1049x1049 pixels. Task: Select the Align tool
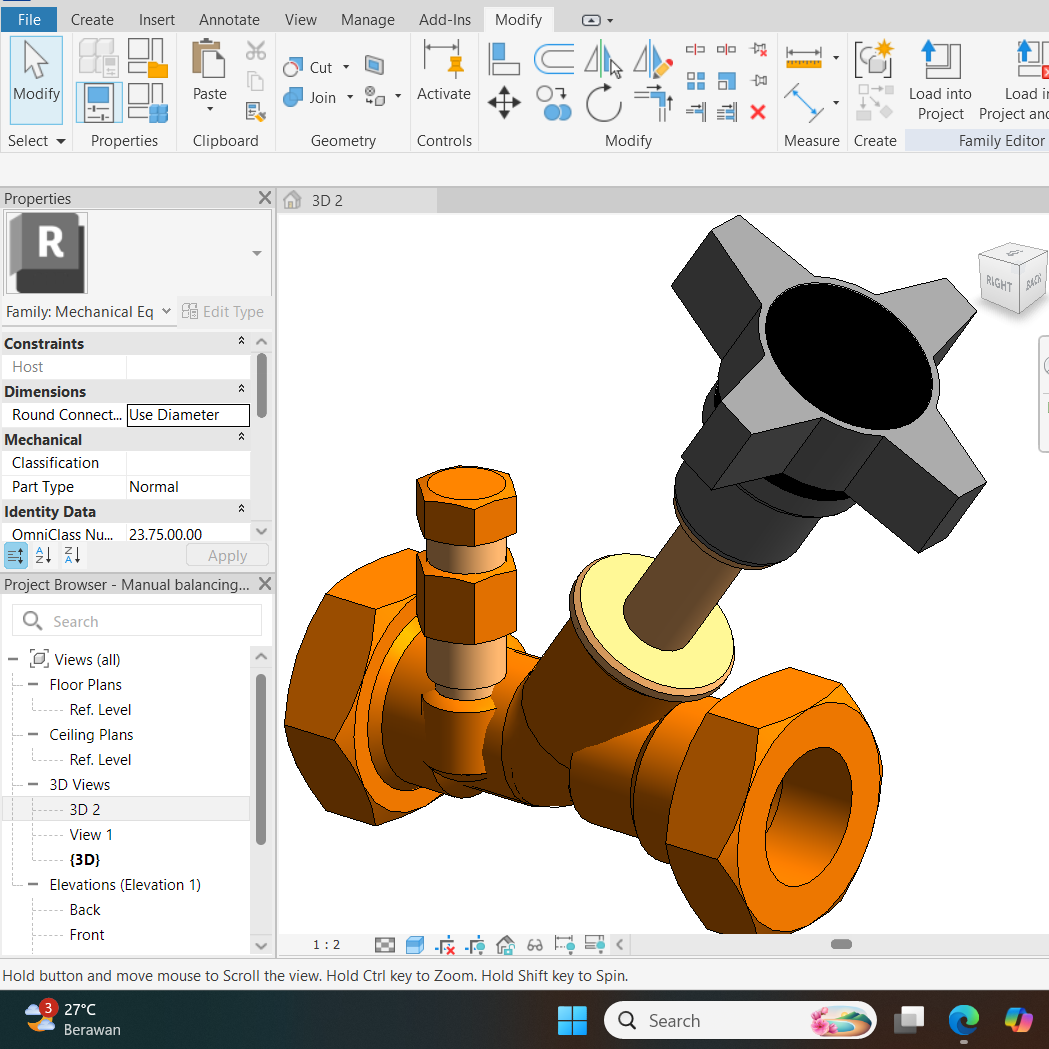(x=504, y=59)
